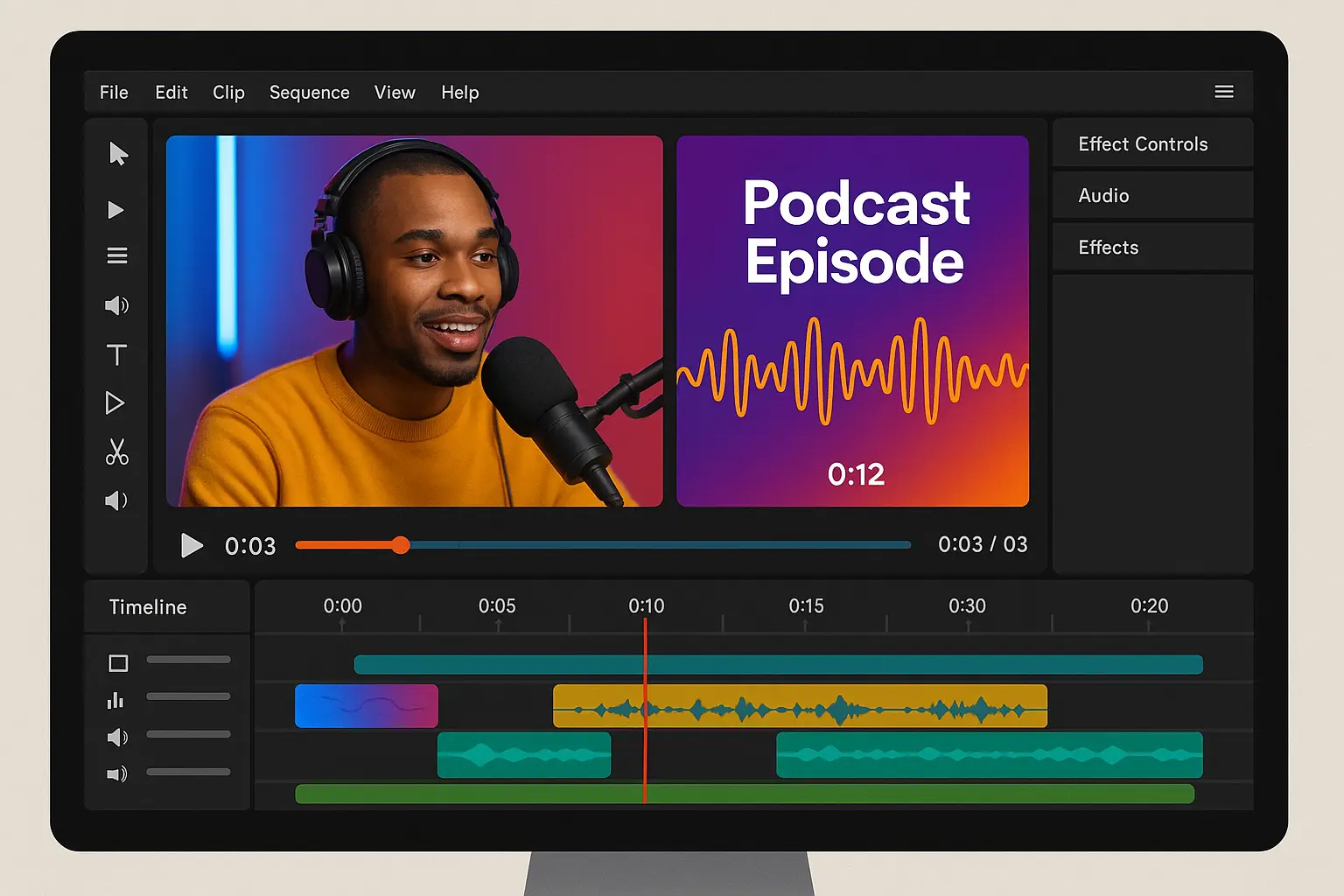Click the video track square icon
This screenshot has width=1344, height=896.
[x=118, y=663]
